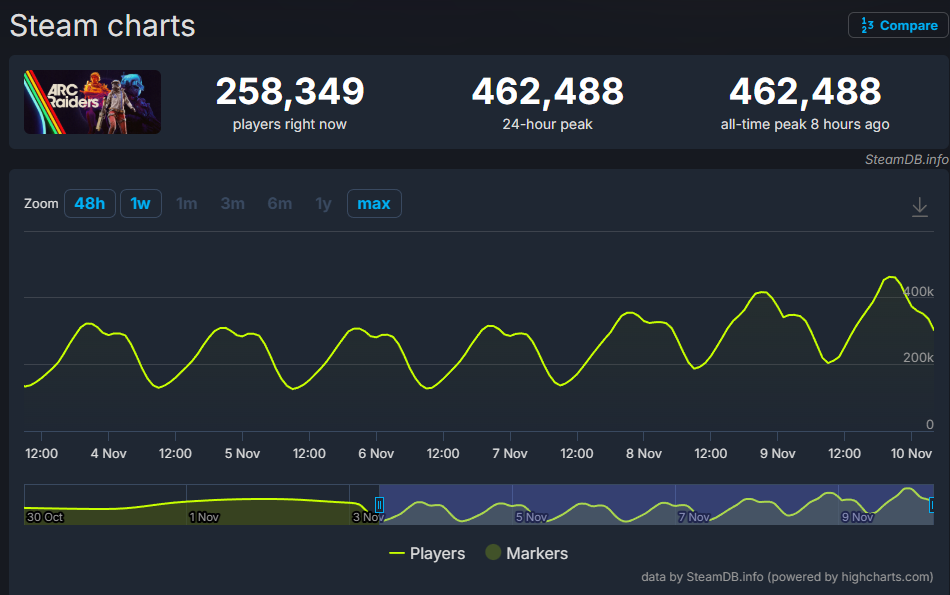
Task: Click the 5 Nov x-axis label
Action: pyautogui.click(x=242, y=453)
